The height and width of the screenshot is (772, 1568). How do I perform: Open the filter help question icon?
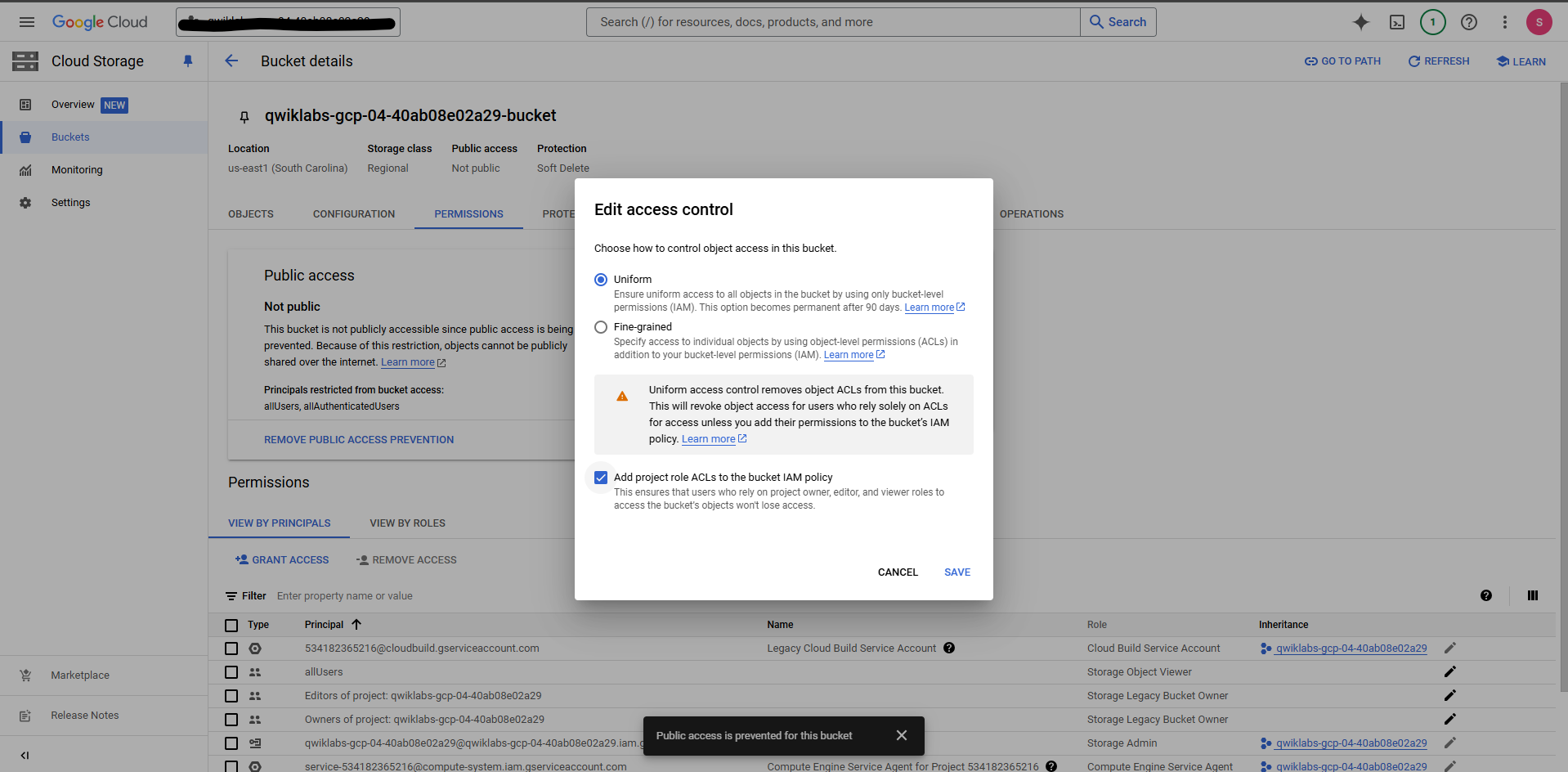click(x=1485, y=595)
